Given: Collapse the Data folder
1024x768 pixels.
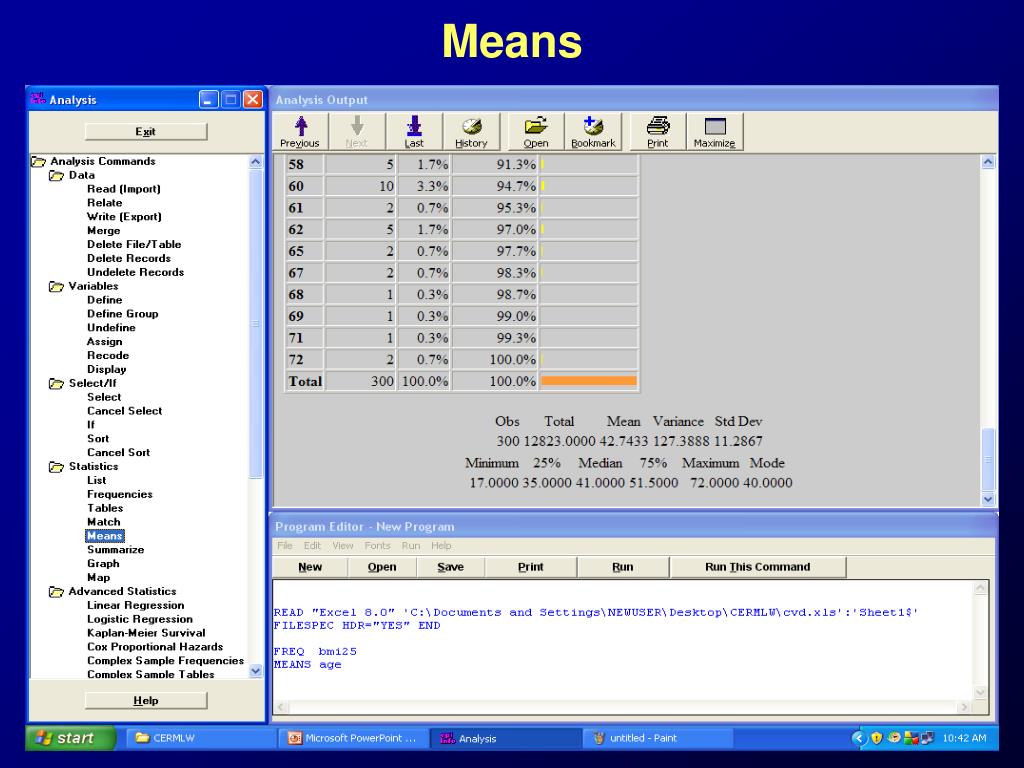Looking at the screenshot, I should (x=57, y=175).
